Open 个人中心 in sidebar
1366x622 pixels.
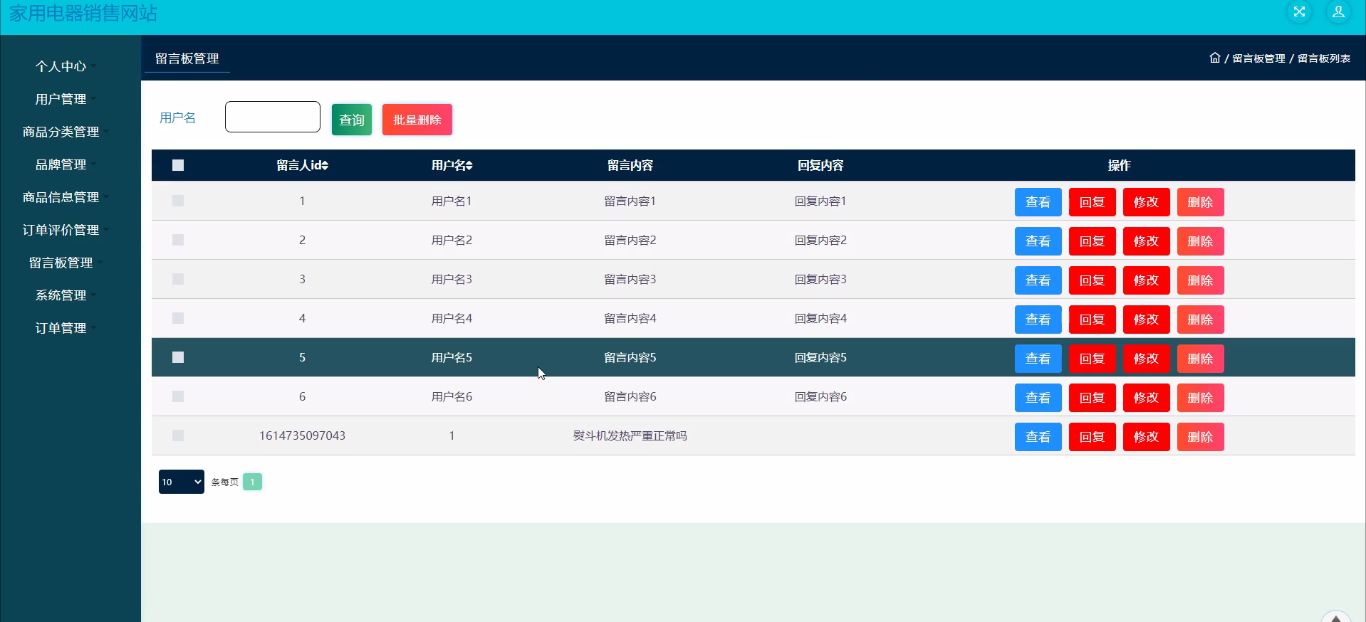(61, 66)
